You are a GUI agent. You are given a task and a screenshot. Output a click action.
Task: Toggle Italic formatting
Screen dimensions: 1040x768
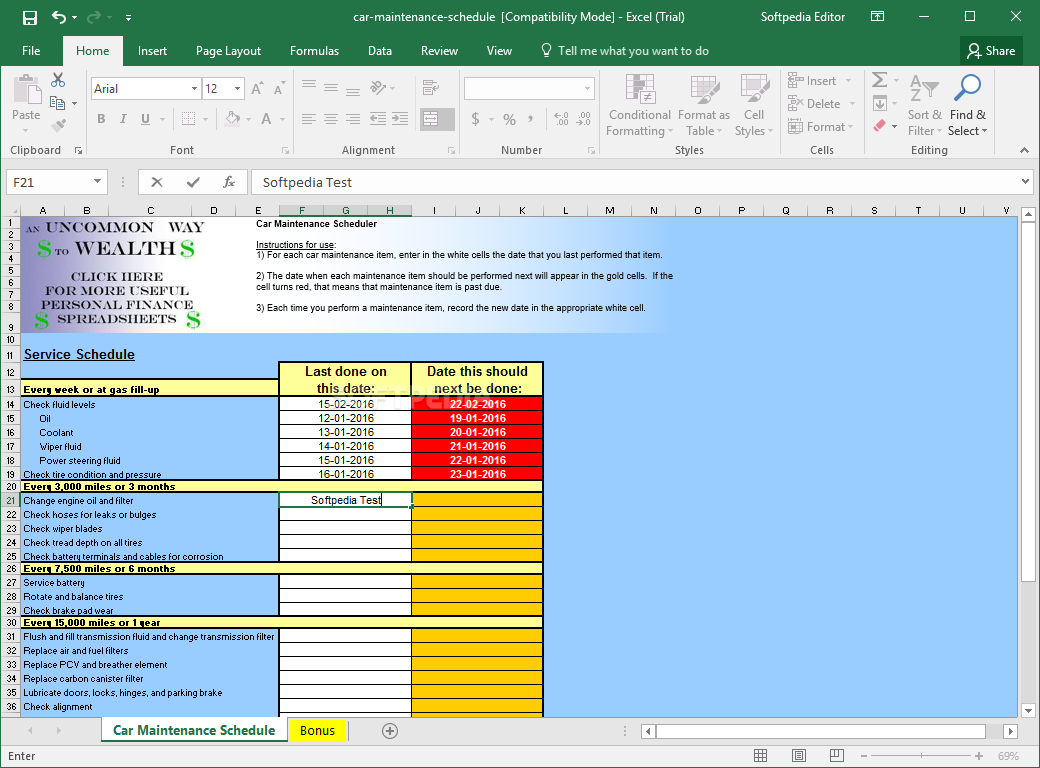click(124, 119)
